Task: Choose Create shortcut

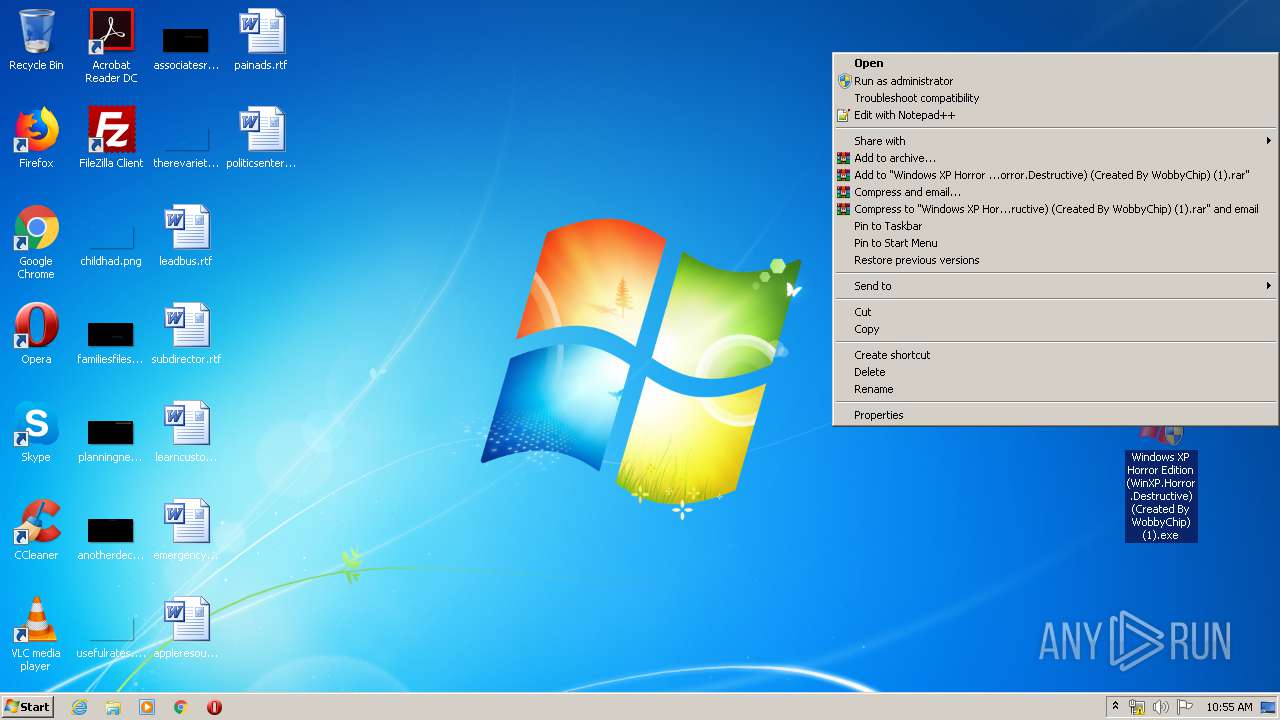Action: click(x=1055, y=355)
